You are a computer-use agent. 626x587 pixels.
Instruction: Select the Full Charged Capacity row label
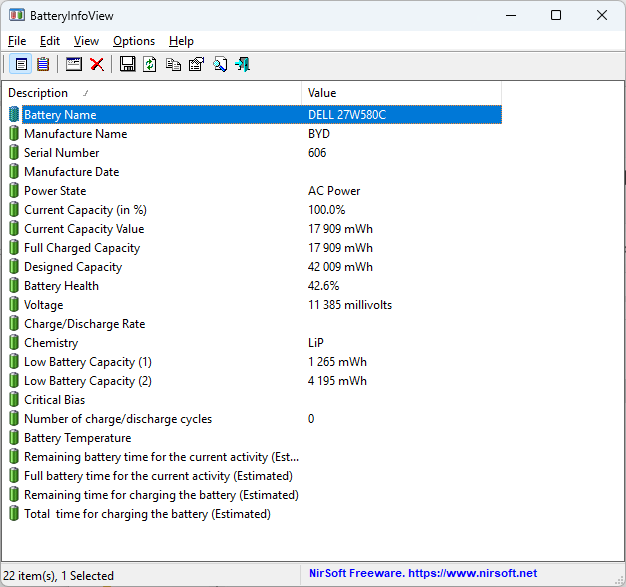click(x=82, y=248)
